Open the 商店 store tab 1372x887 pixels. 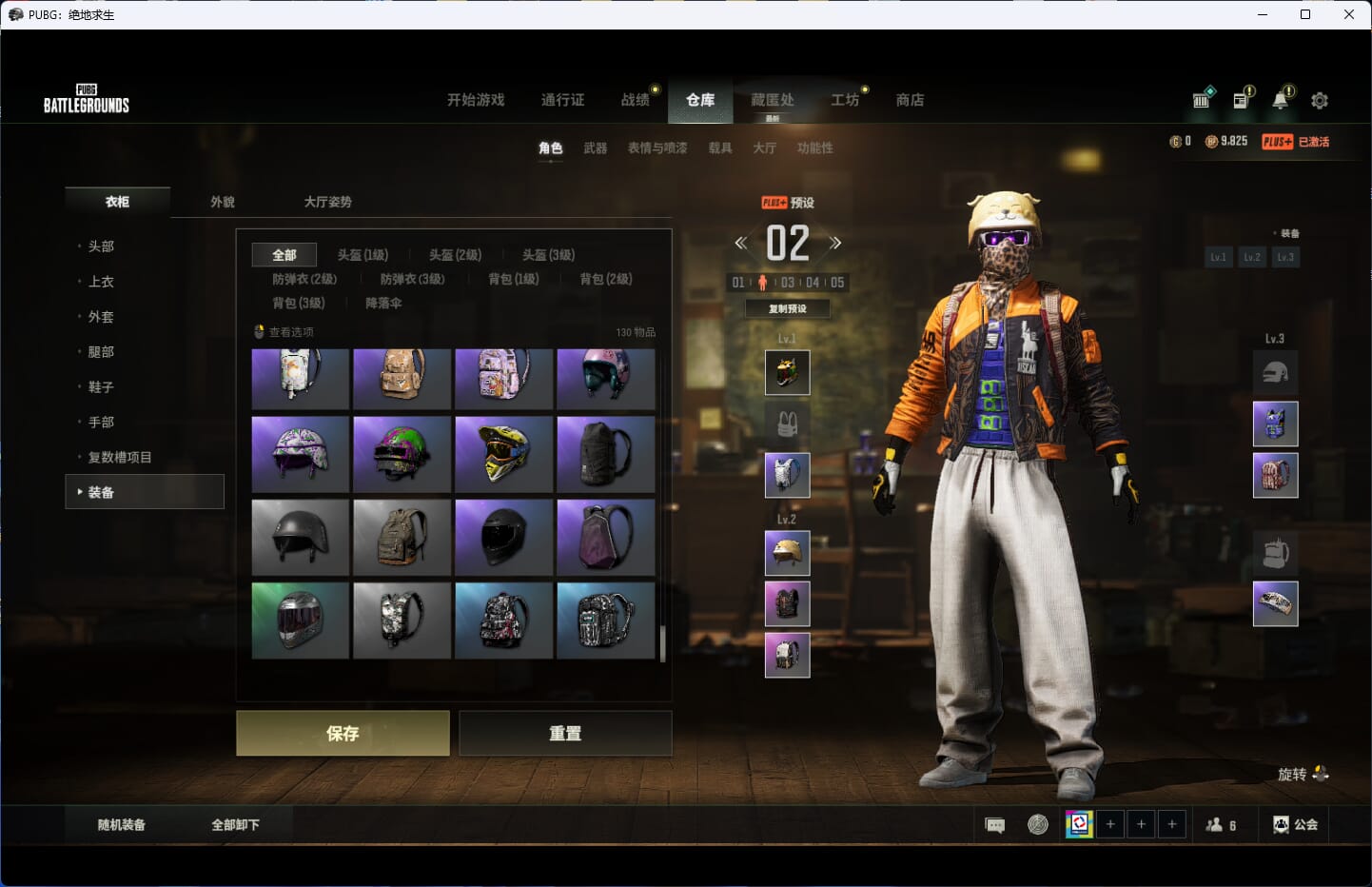(910, 100)
